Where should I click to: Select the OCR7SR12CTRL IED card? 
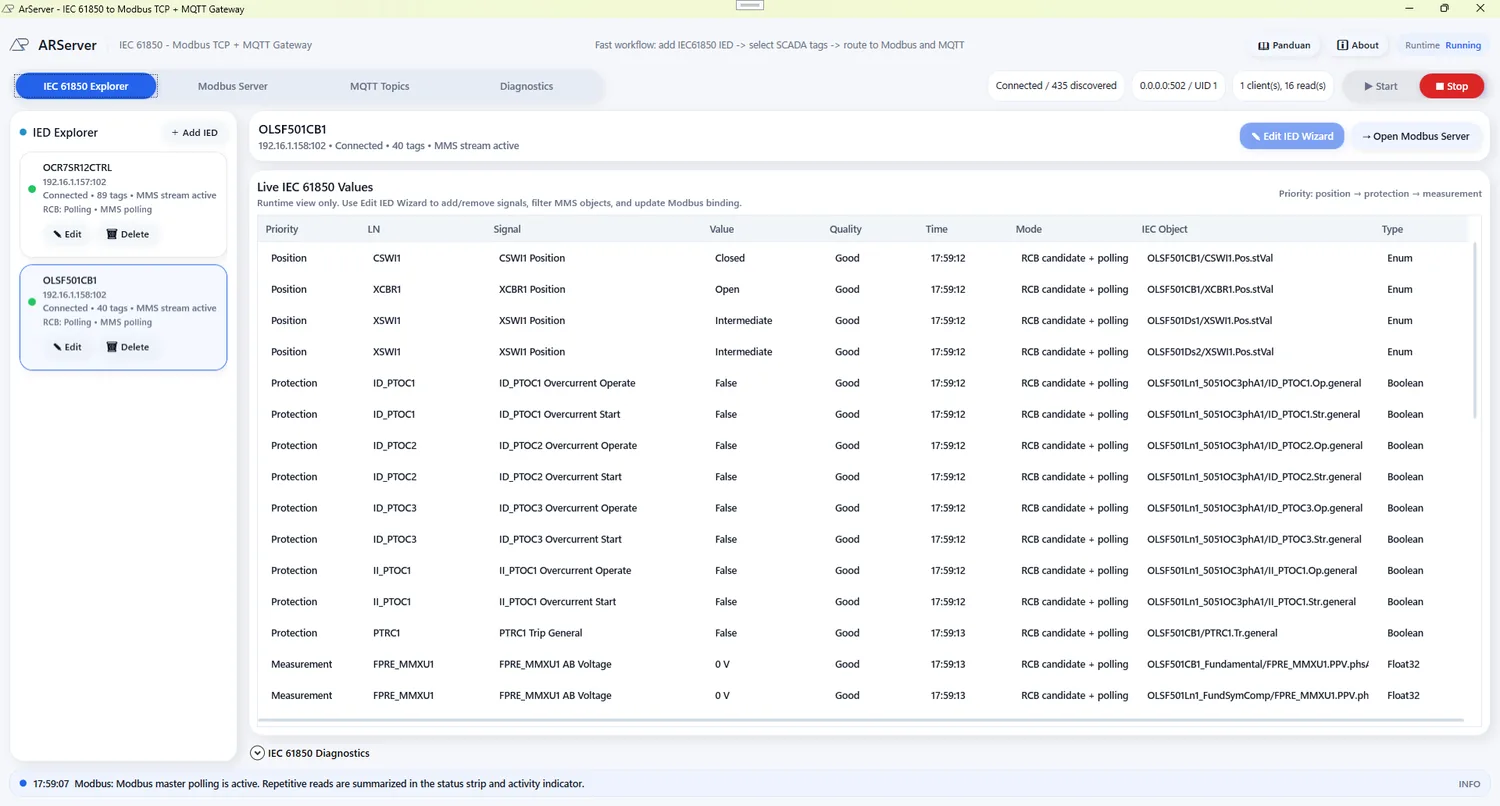(123, 204)
